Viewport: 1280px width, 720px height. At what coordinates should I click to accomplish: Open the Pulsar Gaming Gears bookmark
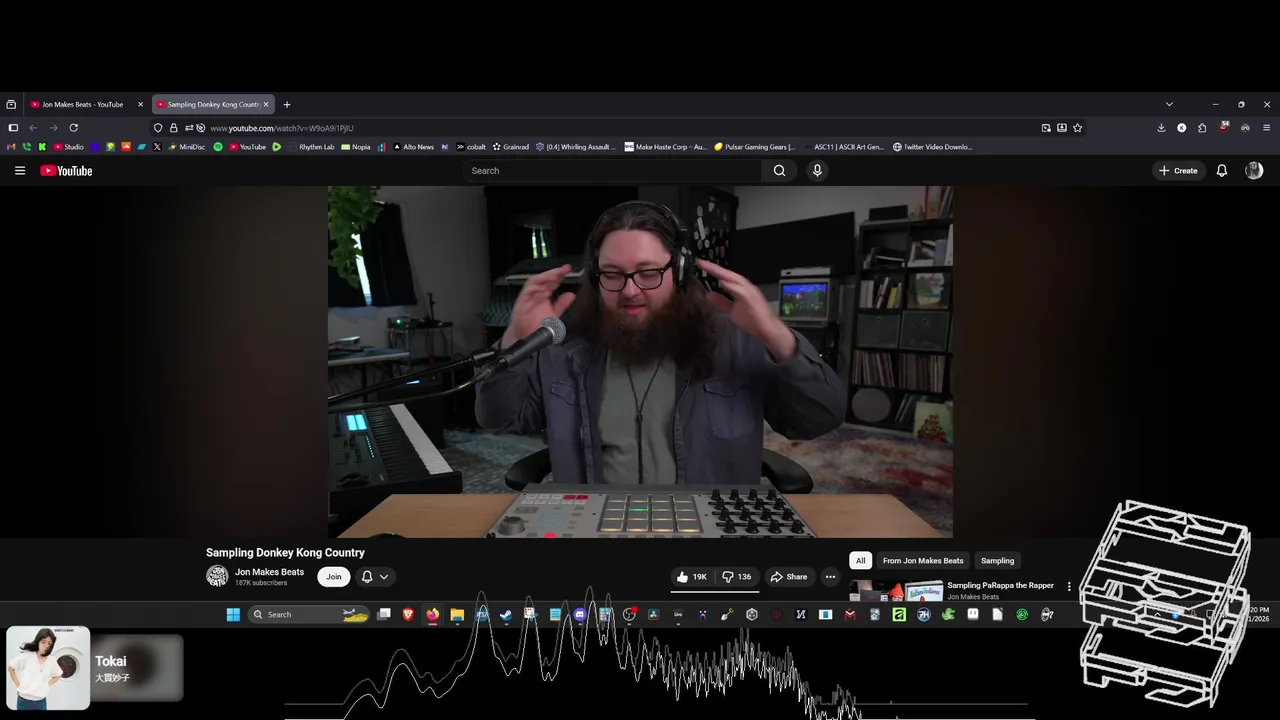click(x=754, y=147)
